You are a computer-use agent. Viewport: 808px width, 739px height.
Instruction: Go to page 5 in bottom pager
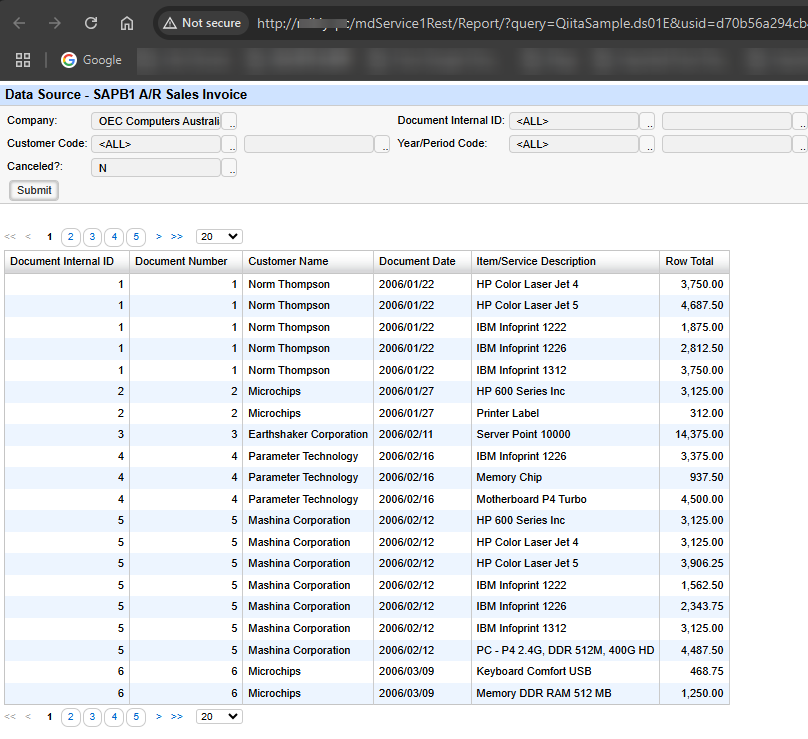[136, 717]
